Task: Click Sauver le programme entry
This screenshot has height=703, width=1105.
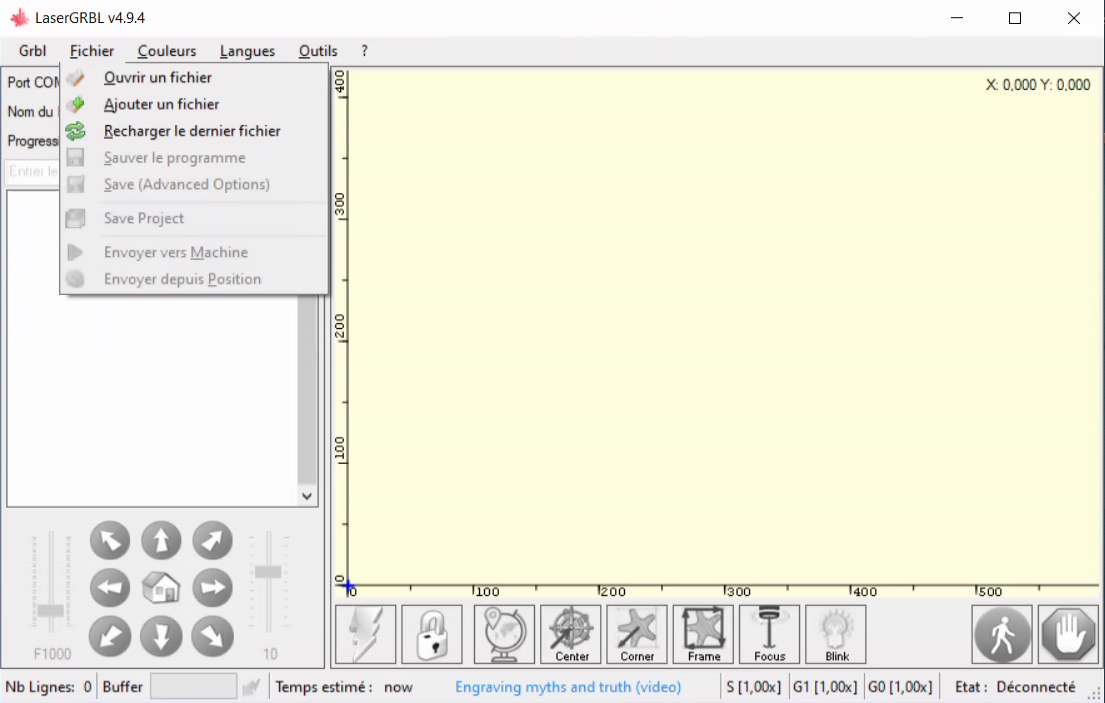Action: [194, 158]
